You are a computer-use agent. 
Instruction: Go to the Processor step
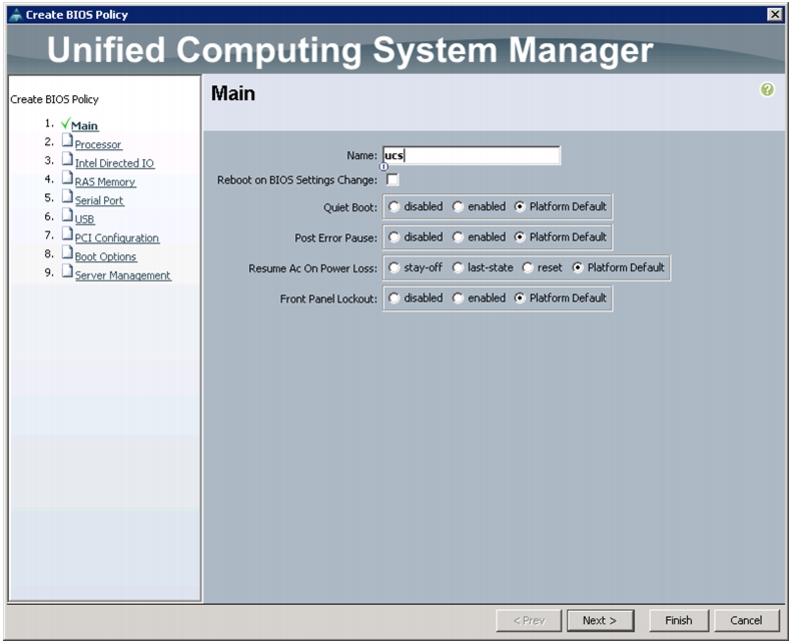98,145
